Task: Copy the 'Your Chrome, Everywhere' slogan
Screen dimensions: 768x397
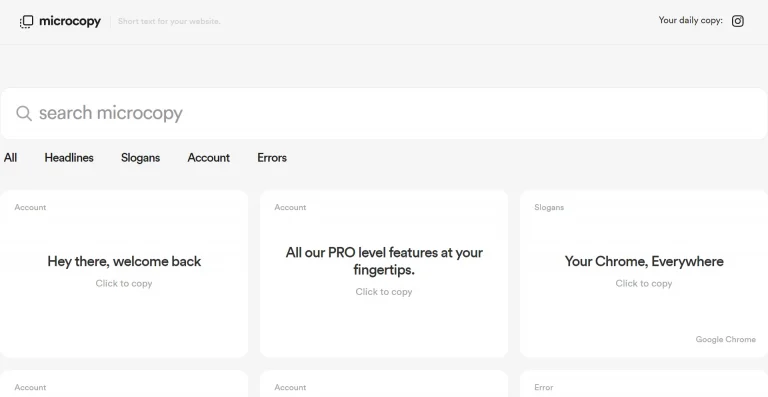Action: 644,274
